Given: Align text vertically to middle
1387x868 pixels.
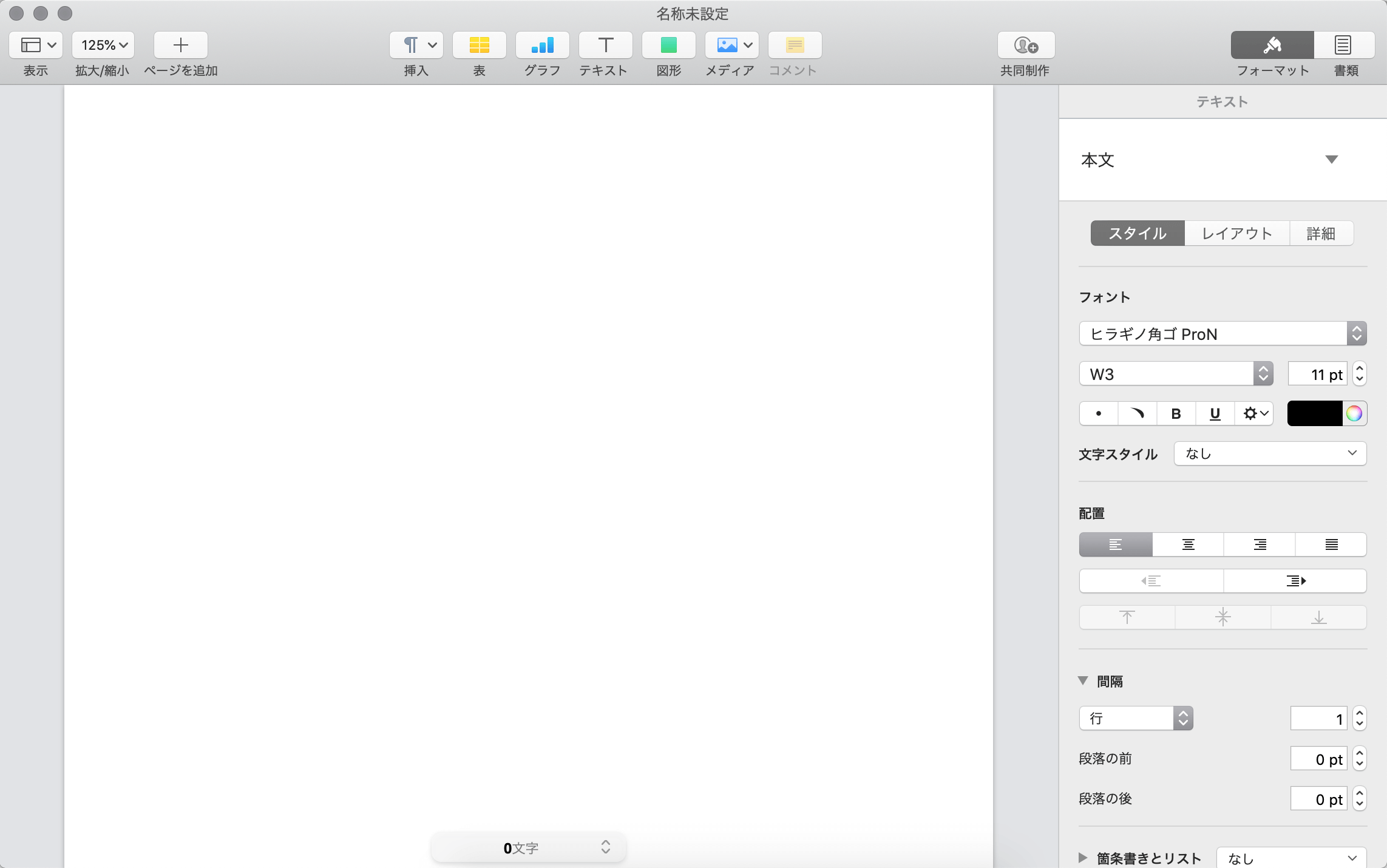Looking at the screenshot, I should 1223,617.
